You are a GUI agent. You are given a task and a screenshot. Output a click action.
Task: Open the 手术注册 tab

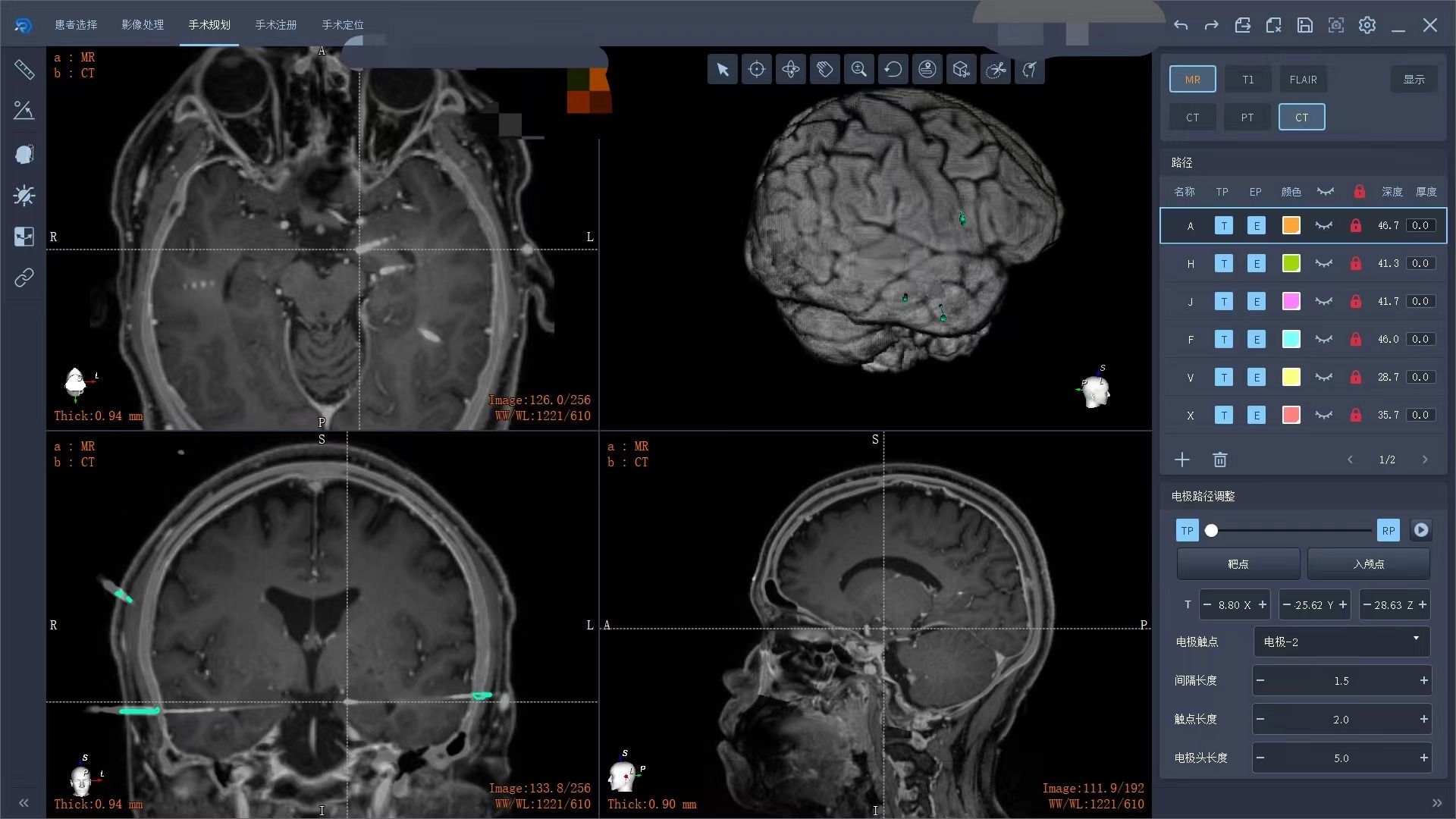click(x=276, y=25)
